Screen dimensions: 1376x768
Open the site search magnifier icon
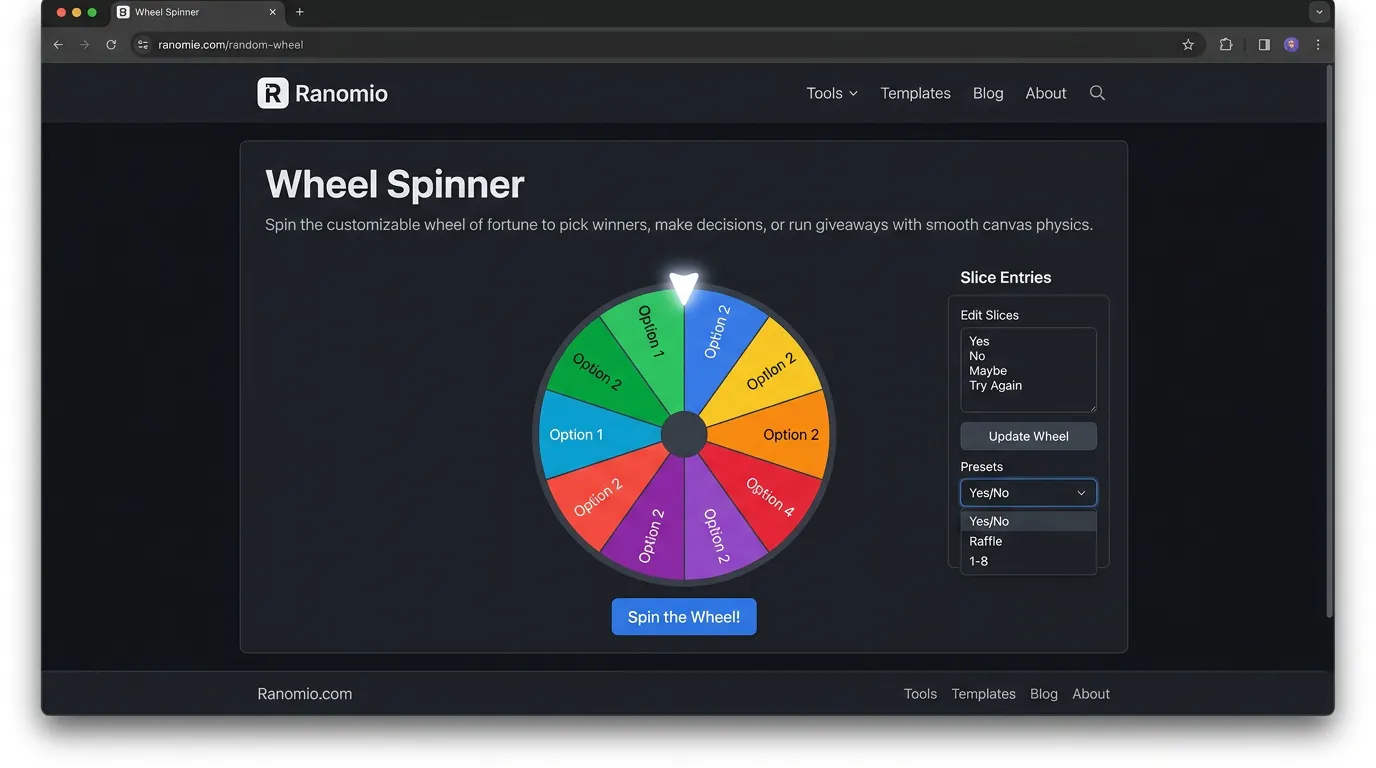pyautogui.click(x=1097, y=93)
